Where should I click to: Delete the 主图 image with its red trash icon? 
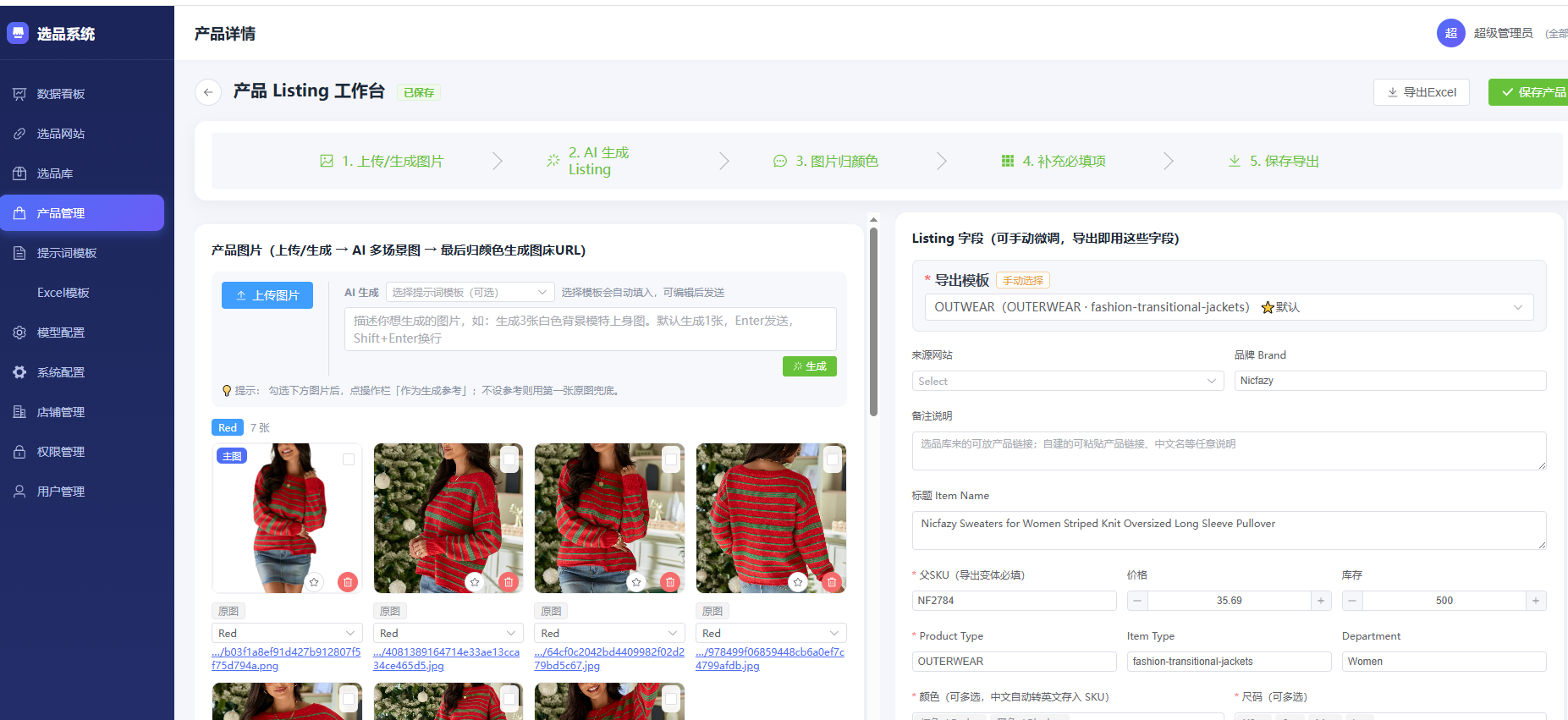coord(347,582)
